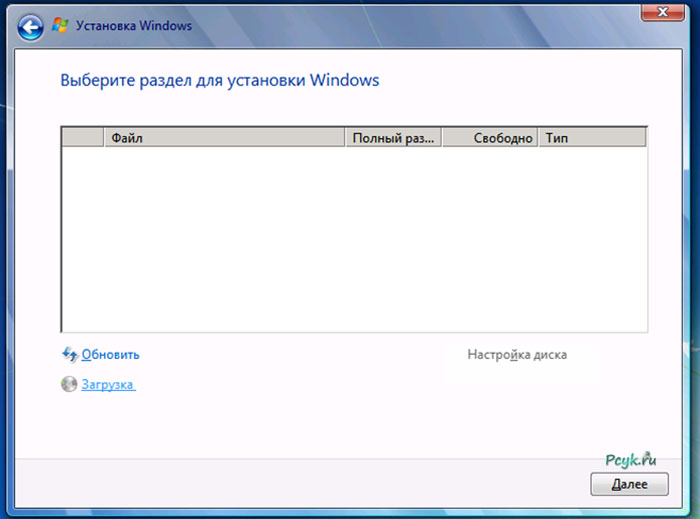Select the Настройка диска option
Screen dimensions: 700x519
coord(517,355)
